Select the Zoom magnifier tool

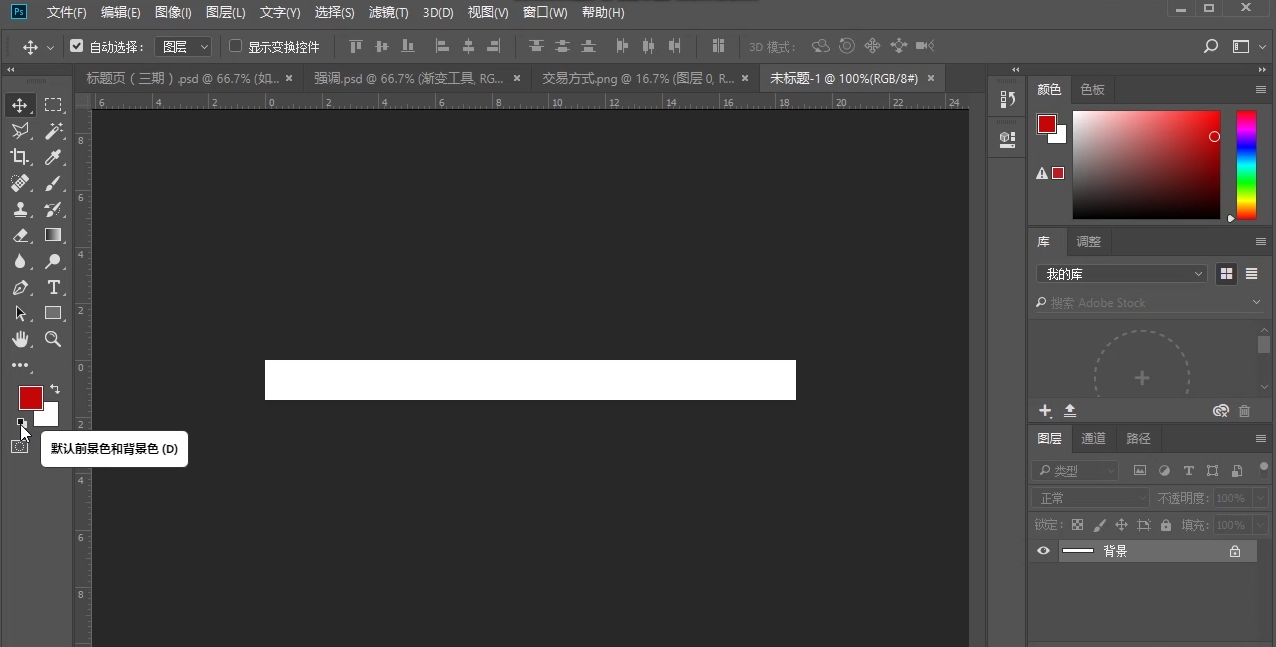pyautogui.click(x=53, y=339)
